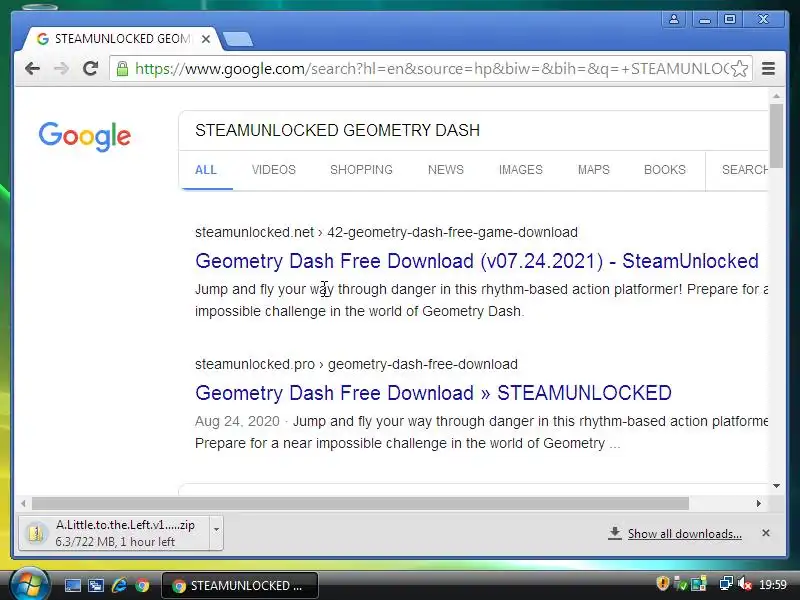Open the SEARCH tools option
The image size is (800, 600).
(745, 170)
